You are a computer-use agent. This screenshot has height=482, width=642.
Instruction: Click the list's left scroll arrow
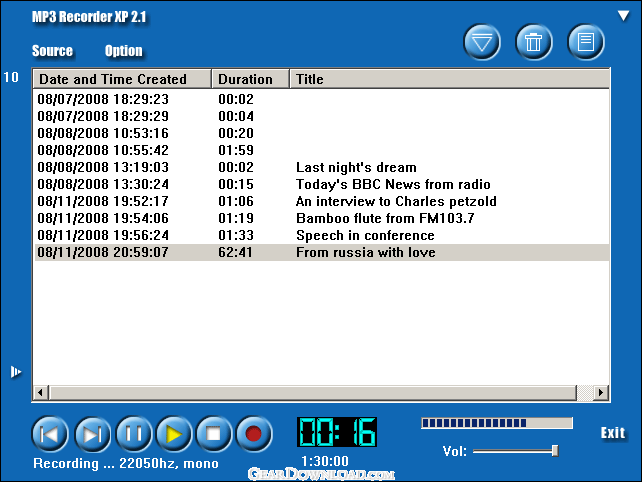[41, 392]
